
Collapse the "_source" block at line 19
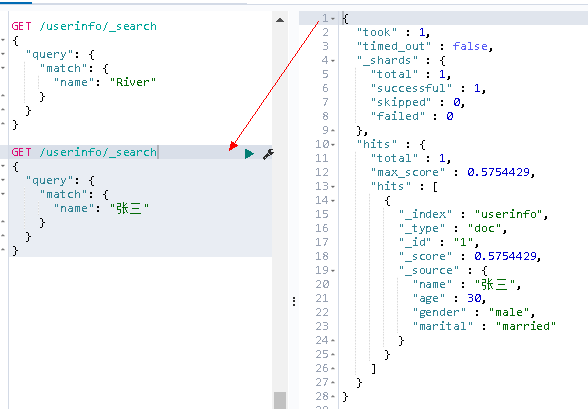(x=333, y=270)
